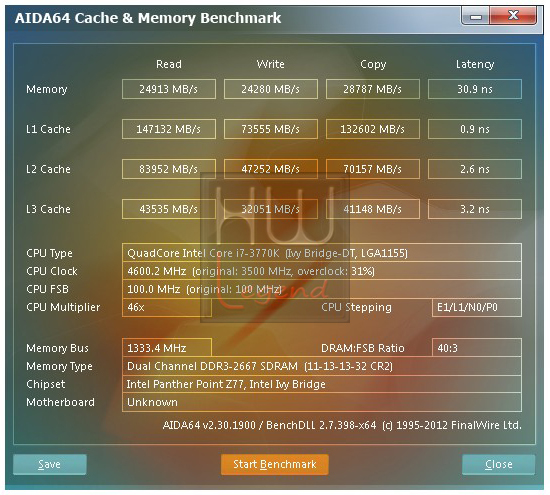Viewport: 550px width, 495px height.
Task: Click the Memory Type DDR3-2667 field
Action: 322,366
